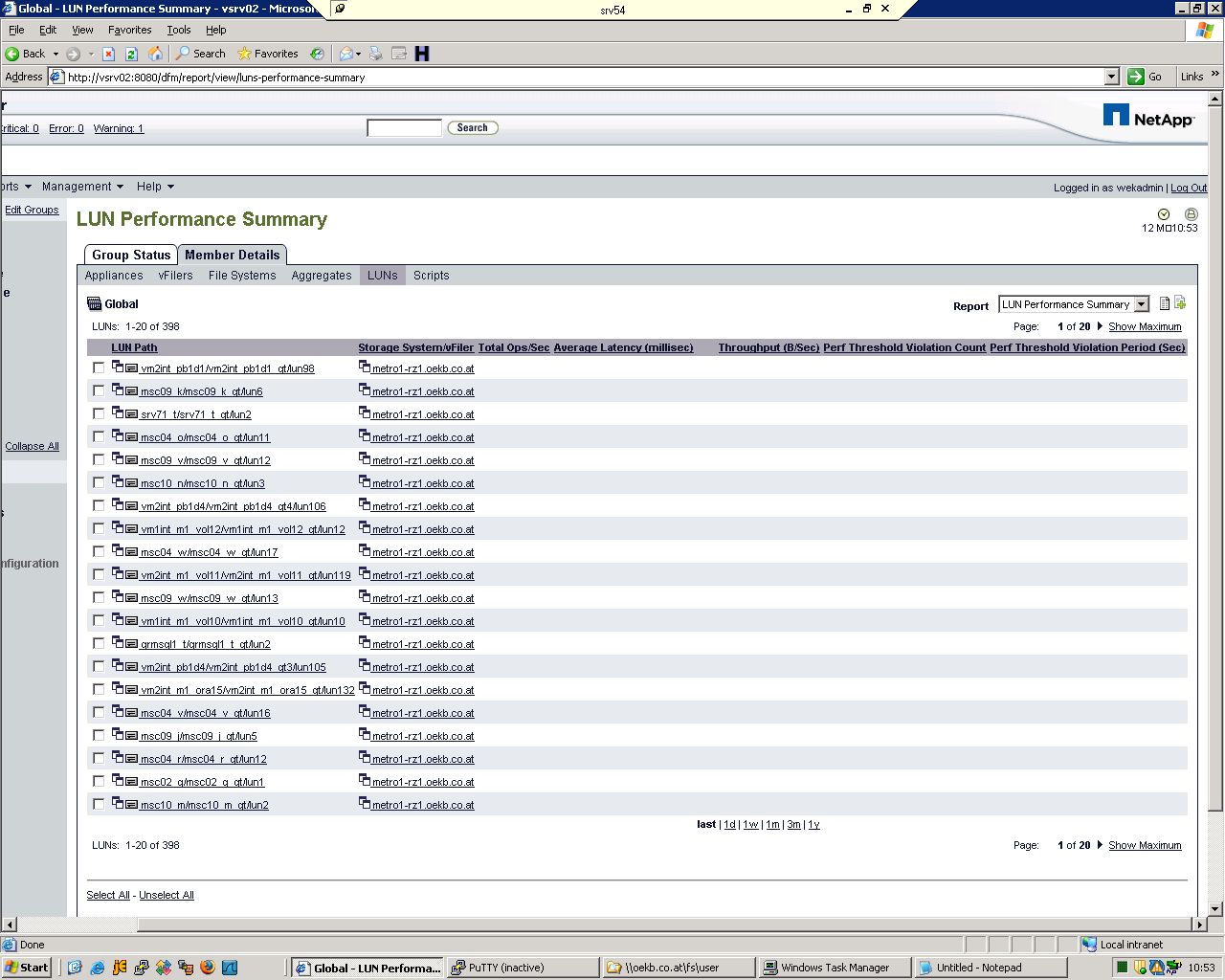Click the Warning: 1 status link
This screenshot has height=980, width=1225.
click(x=119, y=128)
